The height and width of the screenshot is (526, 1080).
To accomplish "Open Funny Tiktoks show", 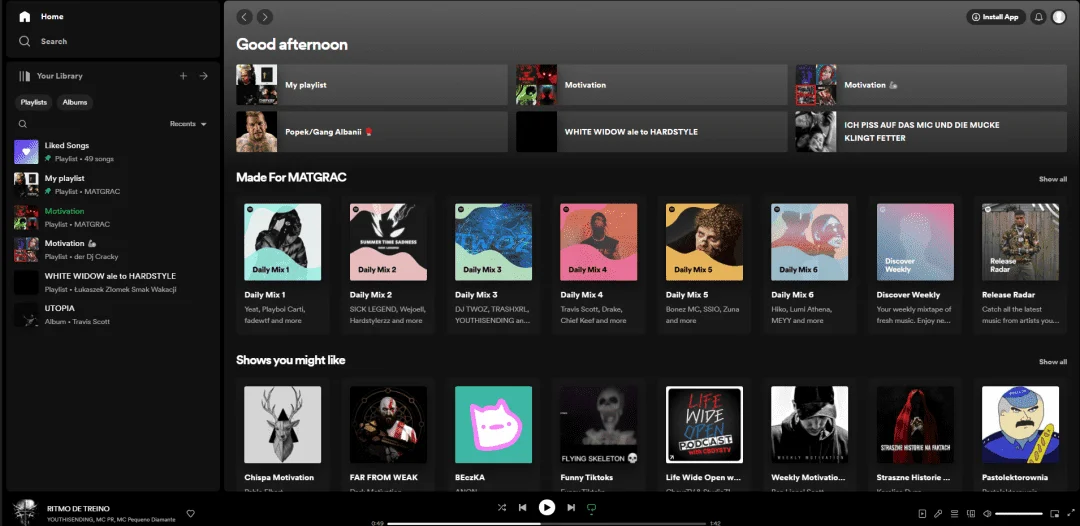I will click(599, 434).
